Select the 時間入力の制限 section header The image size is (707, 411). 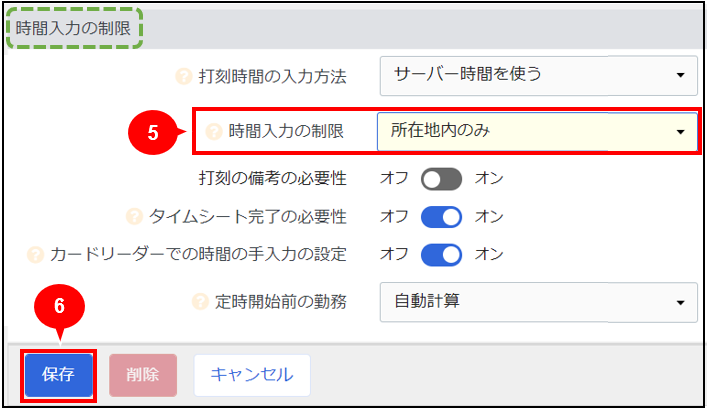(x=73, y=28)
